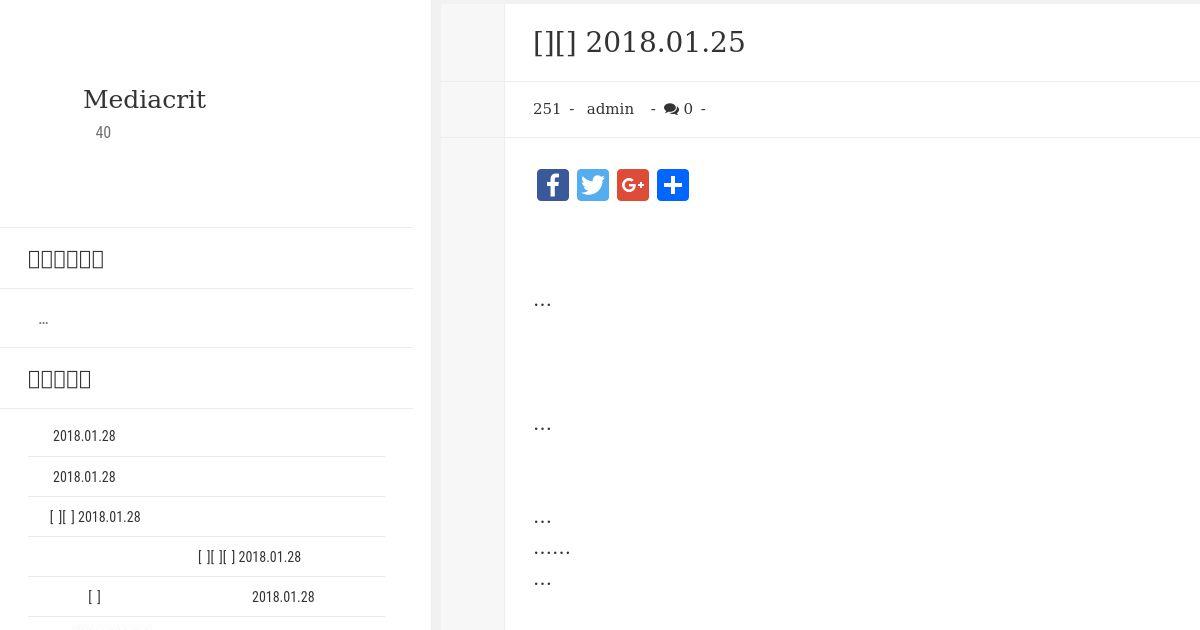Click the comment count 0
Screen dimensions: 1200x630
[x=688, y=109]
